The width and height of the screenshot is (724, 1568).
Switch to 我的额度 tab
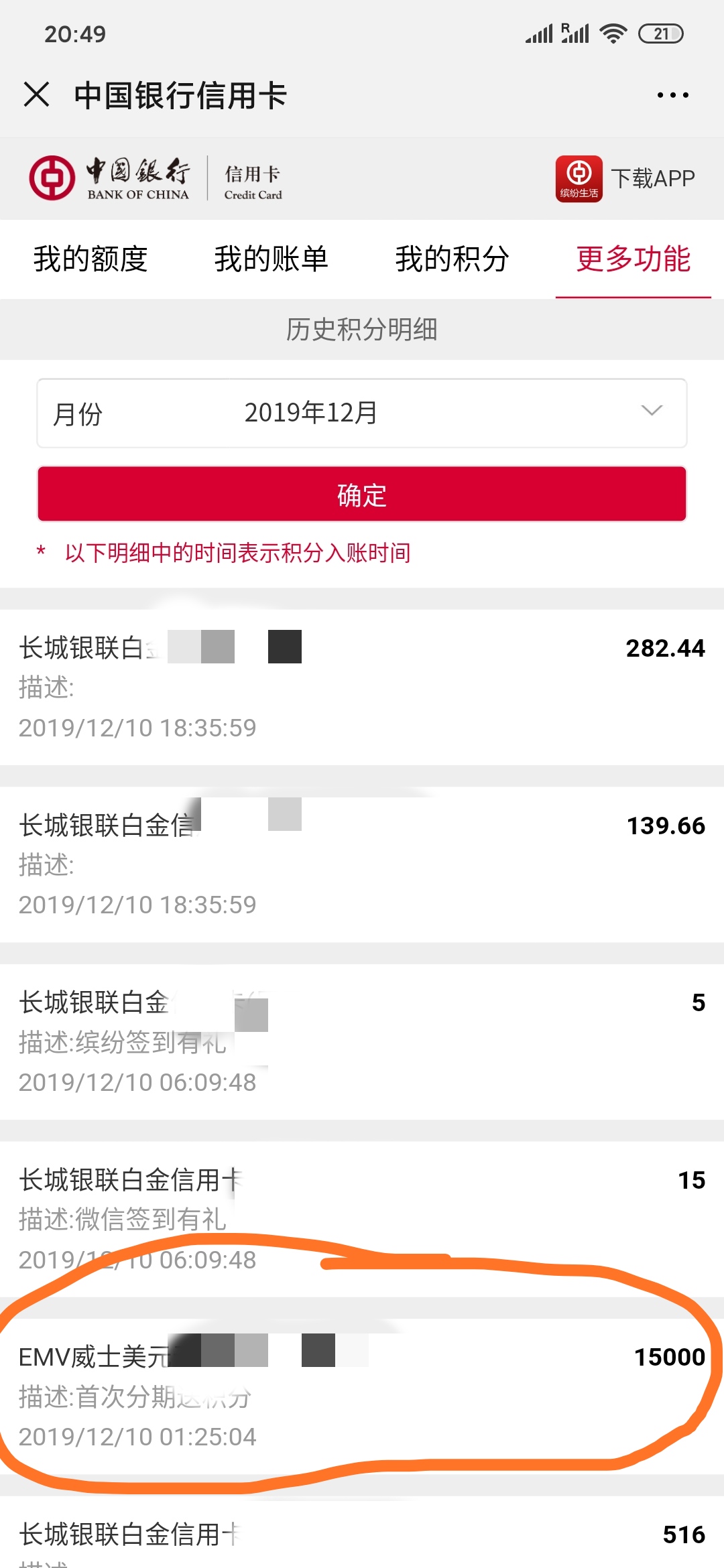[x=90, y=259]
